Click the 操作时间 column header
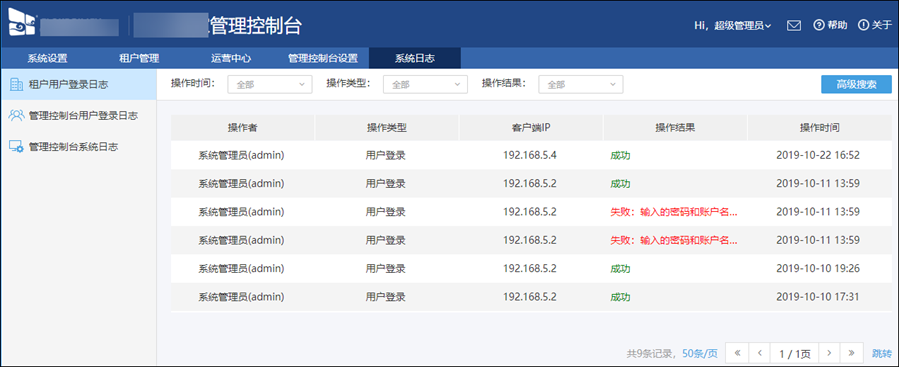 pyautogui.click(x=820, y=128)
